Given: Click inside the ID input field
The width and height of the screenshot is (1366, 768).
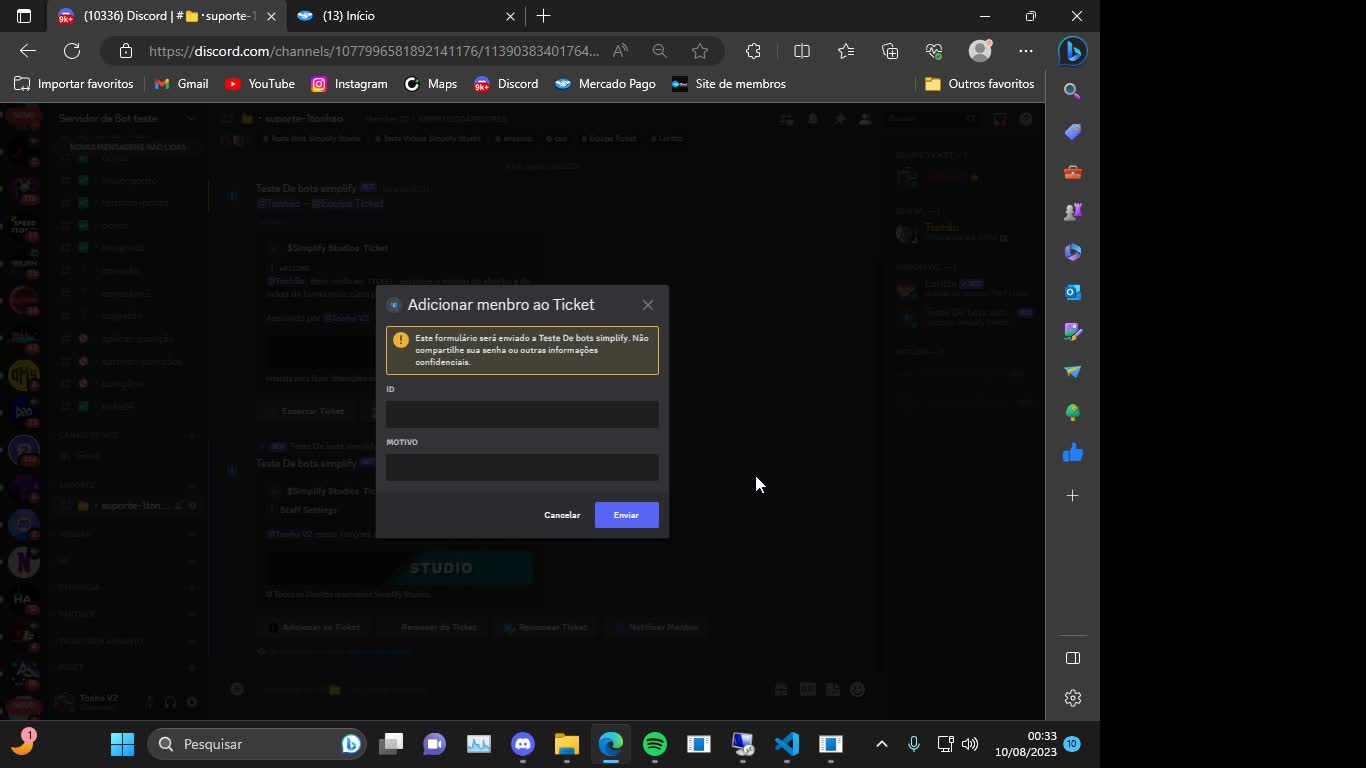Looking at the screenshot, I should [521, 414].
